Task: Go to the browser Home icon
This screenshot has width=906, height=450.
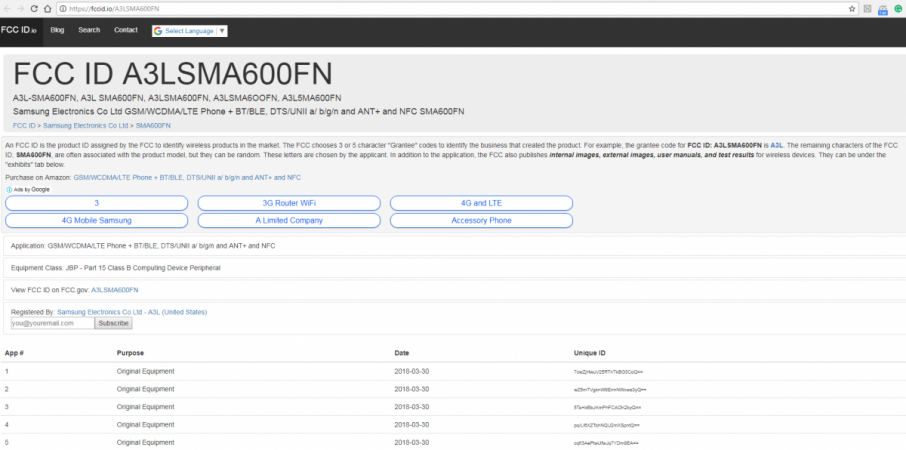Action: click(x=47, y=9)
